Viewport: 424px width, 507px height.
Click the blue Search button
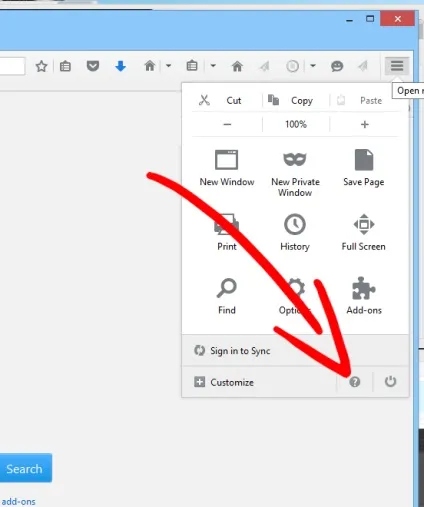(x=25, y=468)
